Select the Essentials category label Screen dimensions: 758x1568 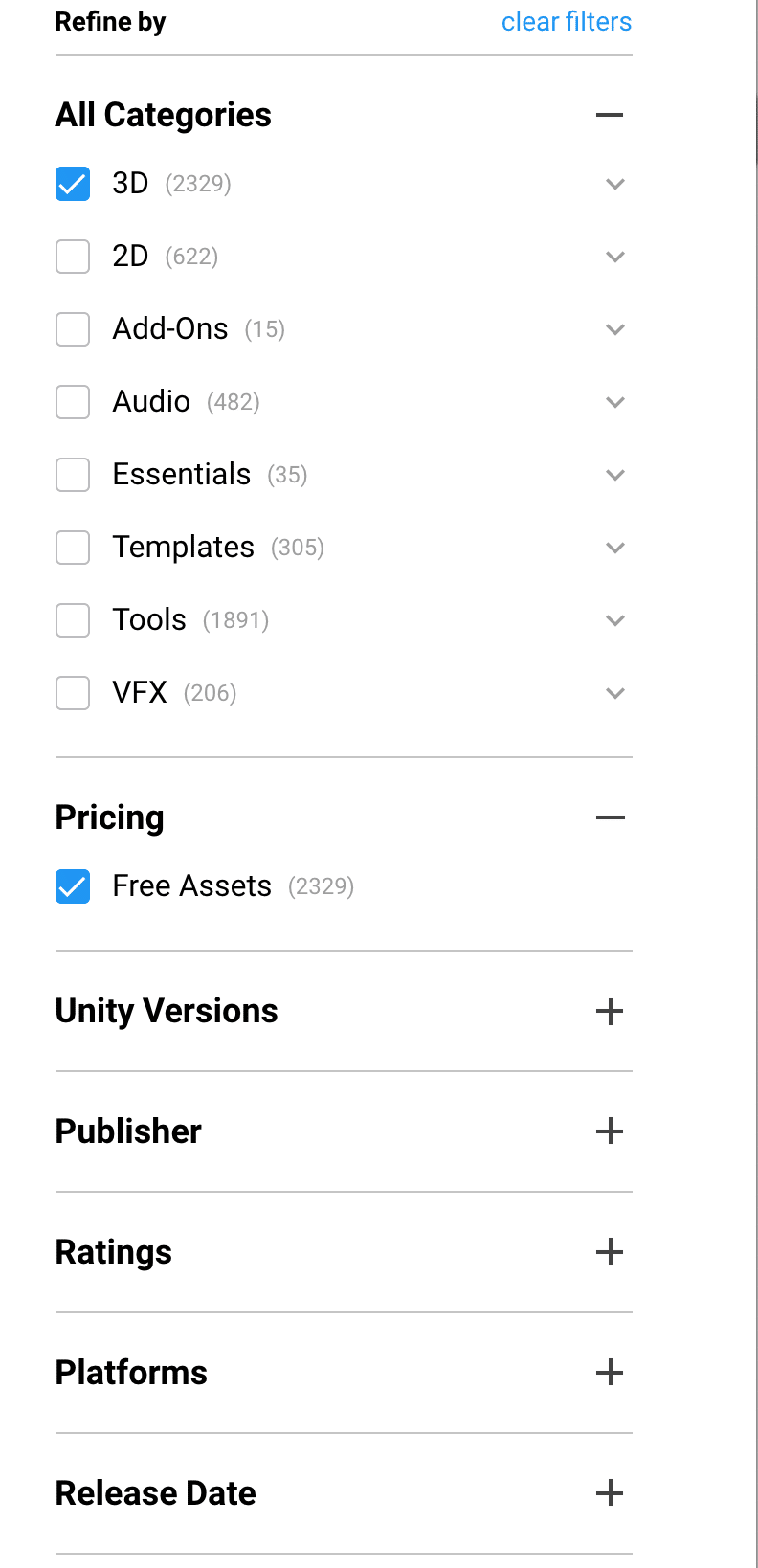182,475
